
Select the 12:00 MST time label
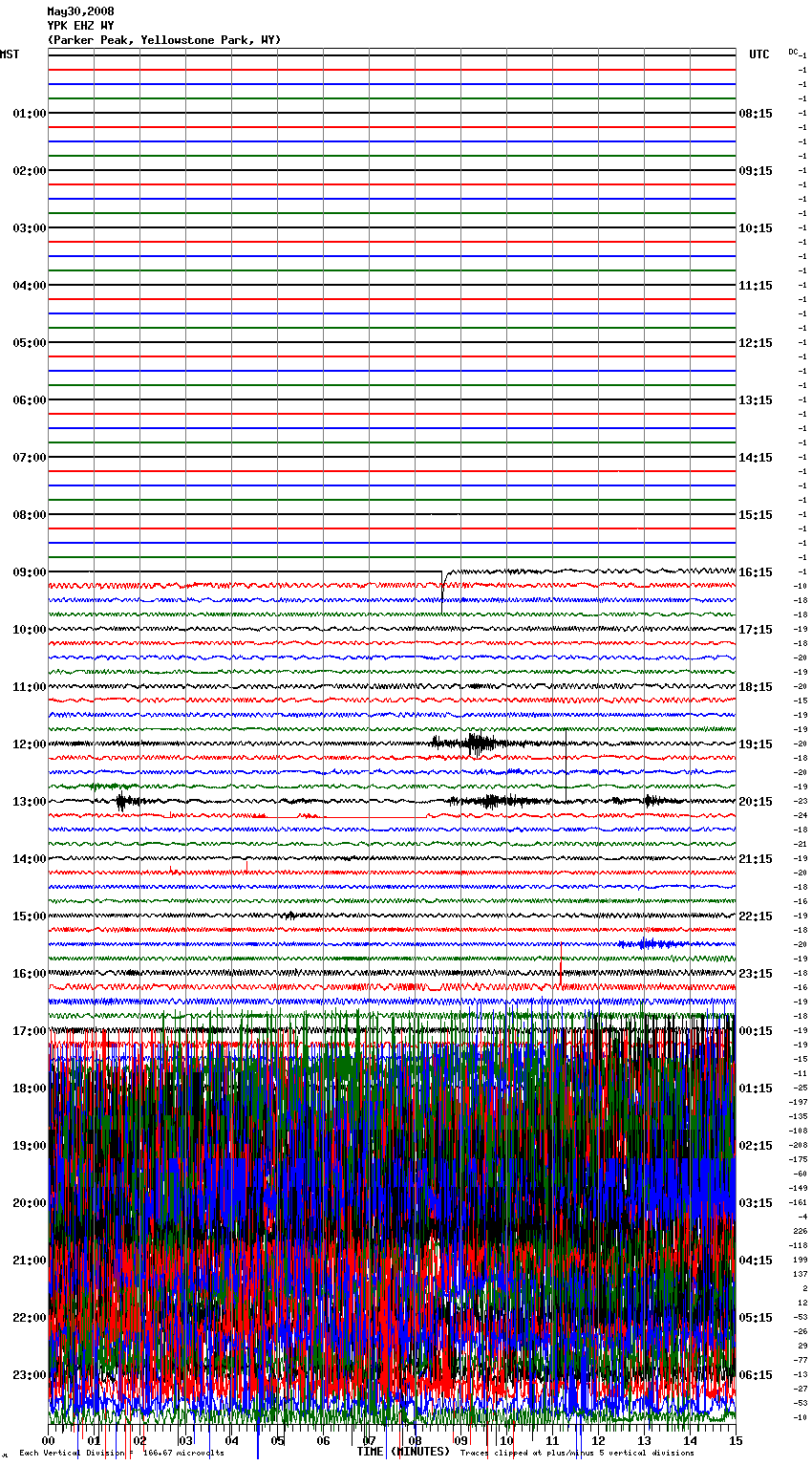(x=30, y=744)
